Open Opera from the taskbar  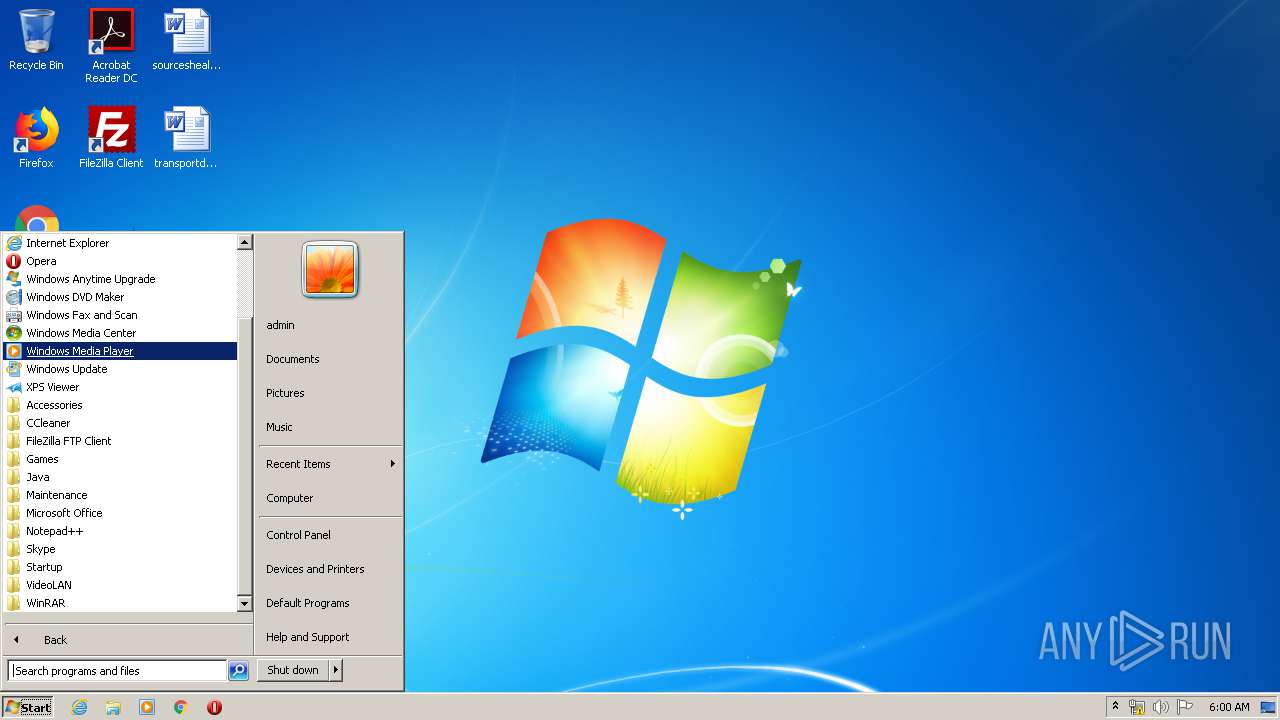pos(214,707)
